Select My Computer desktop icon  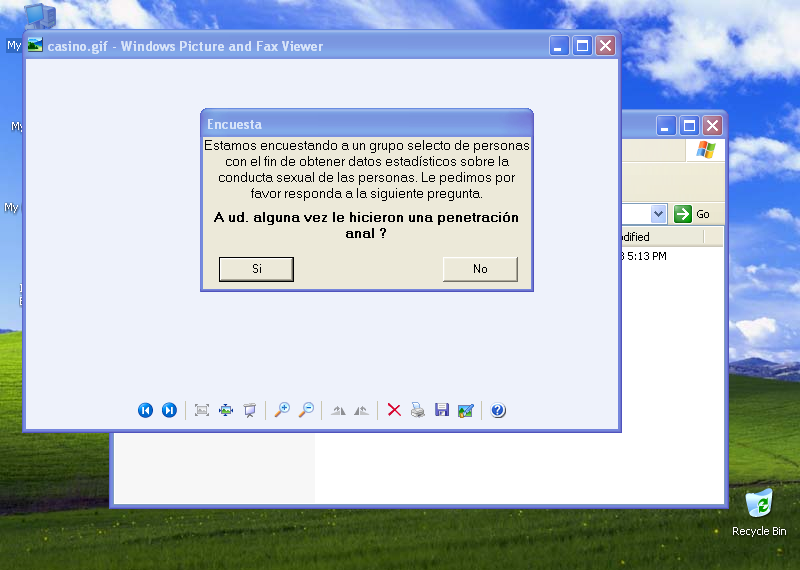tap(39, 16)
